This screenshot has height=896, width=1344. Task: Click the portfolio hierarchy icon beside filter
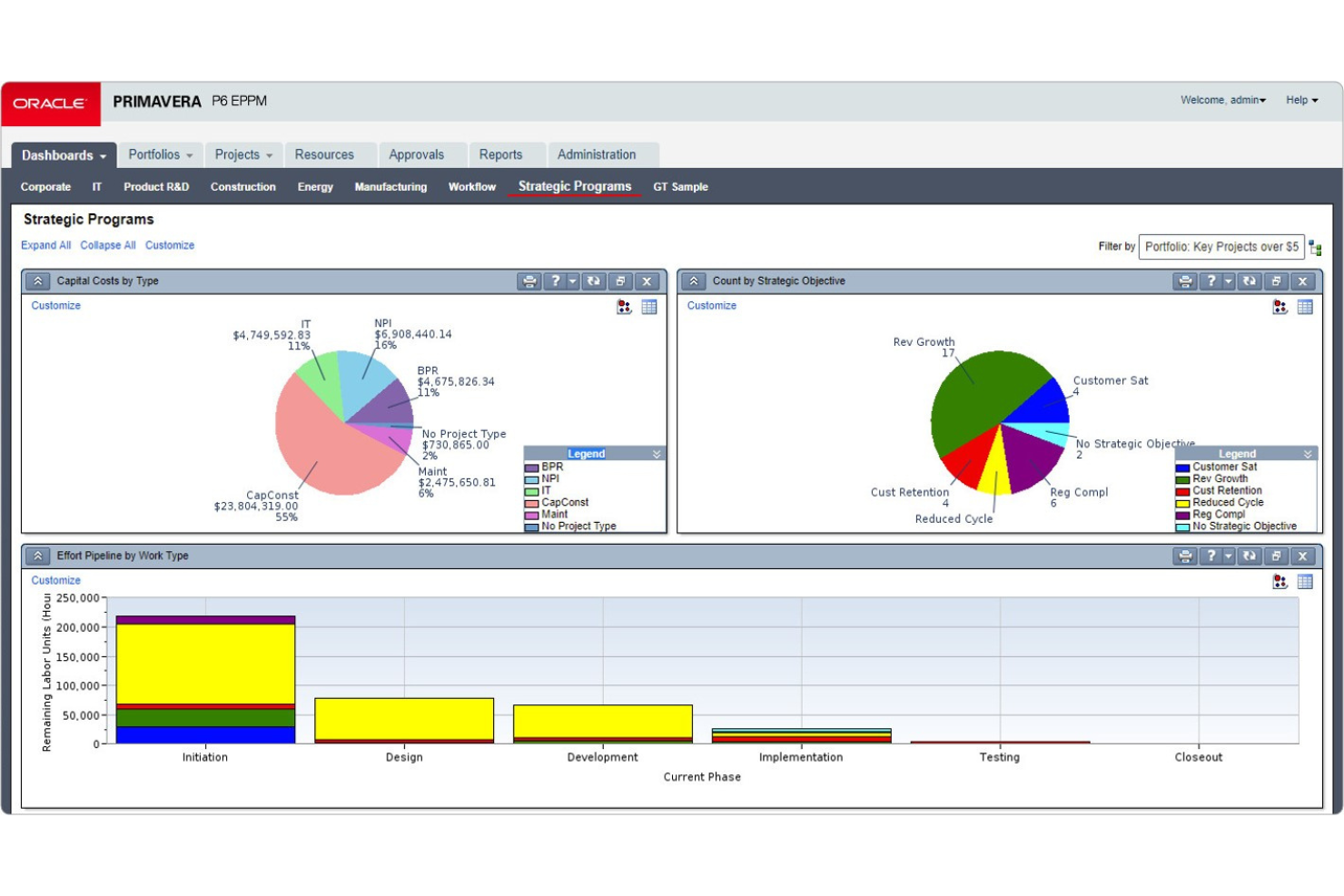pos(1315,247)
